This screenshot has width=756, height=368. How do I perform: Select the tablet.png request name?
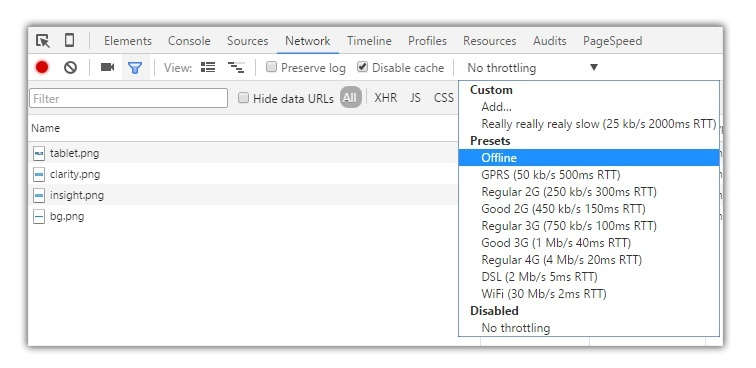coord(74,154)
